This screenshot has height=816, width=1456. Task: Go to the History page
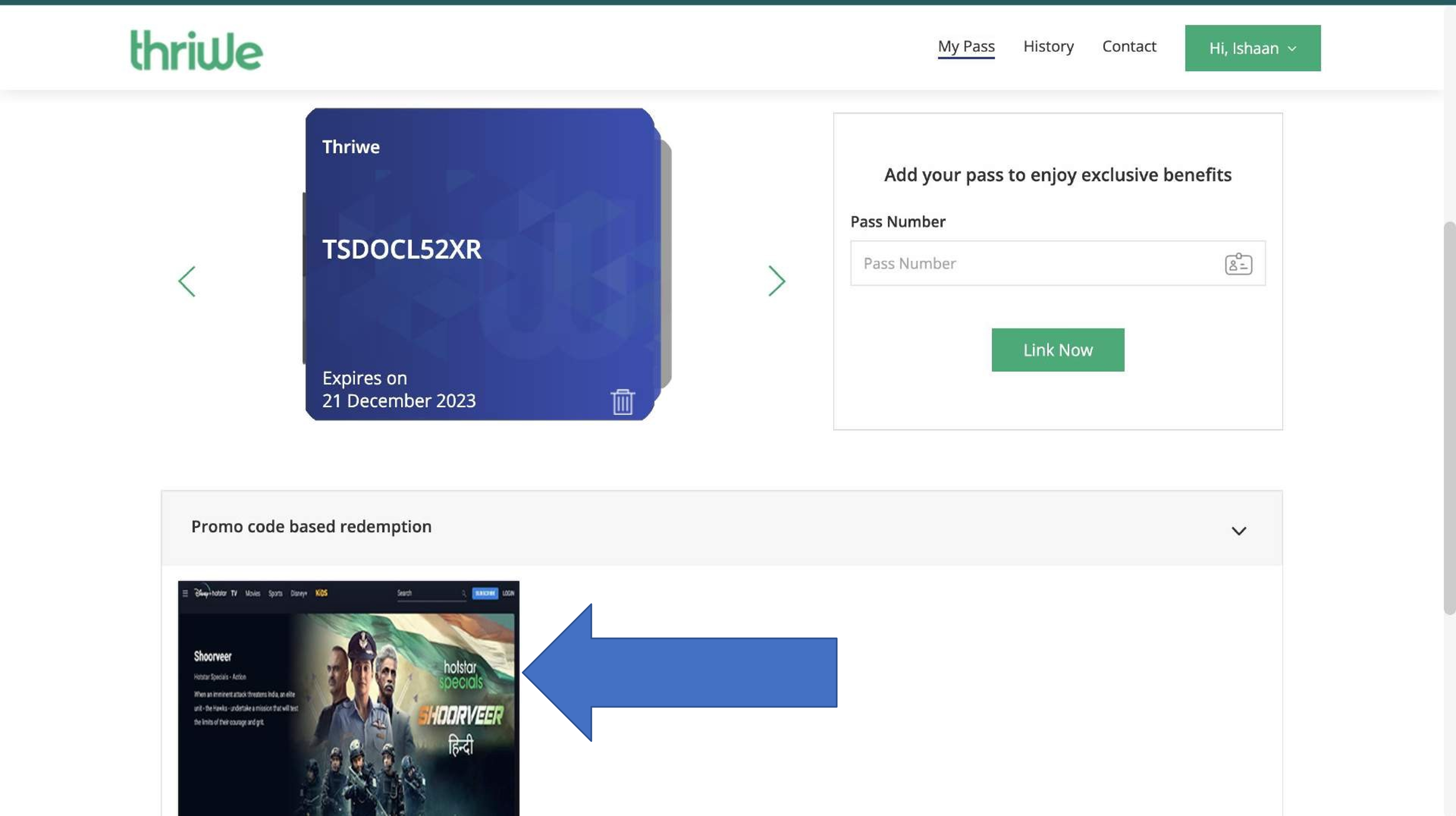pyautogui.click(x=1048, y=46)
